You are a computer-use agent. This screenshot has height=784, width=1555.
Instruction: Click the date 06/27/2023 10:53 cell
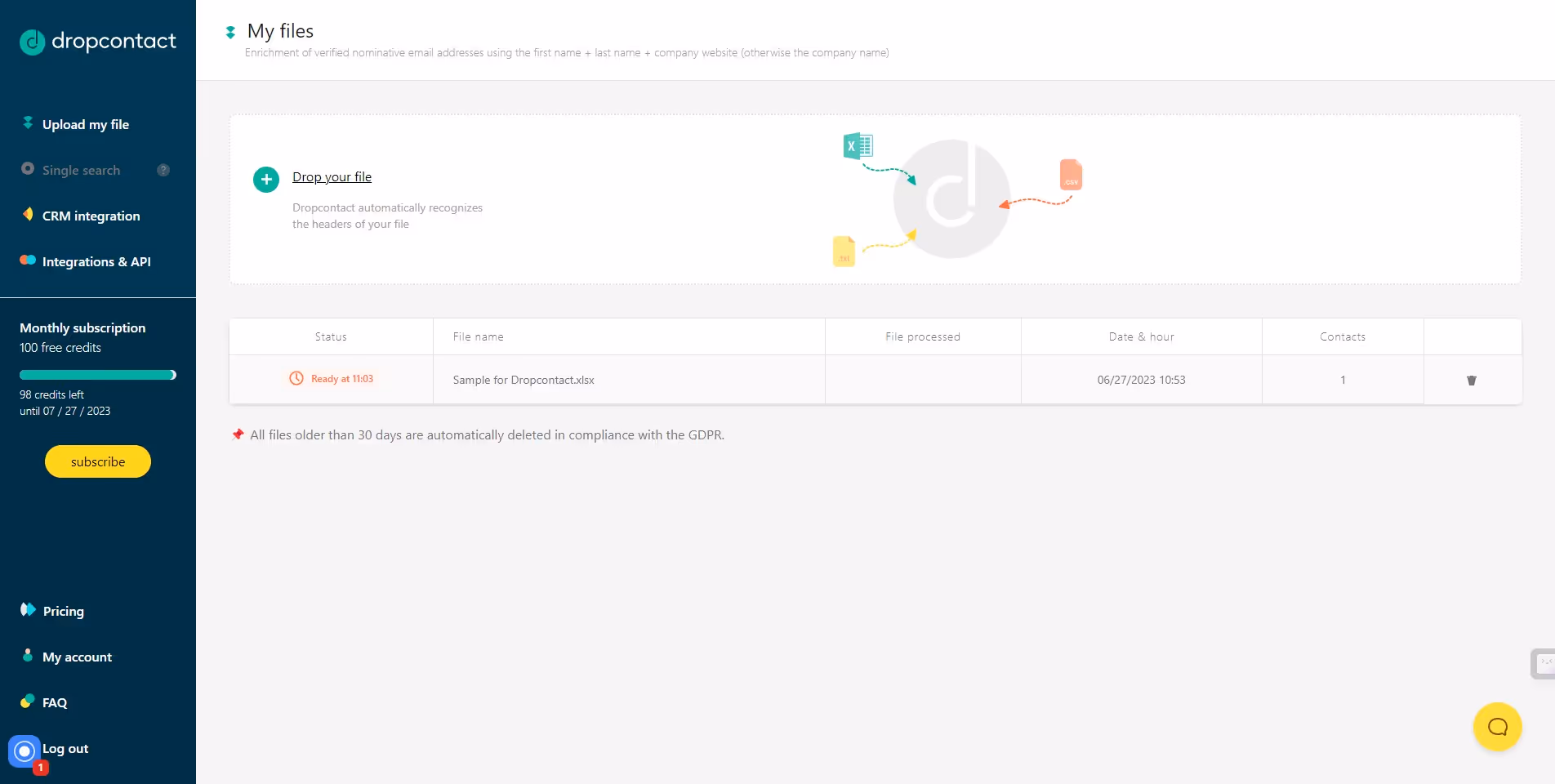(x=1142, y=380)
